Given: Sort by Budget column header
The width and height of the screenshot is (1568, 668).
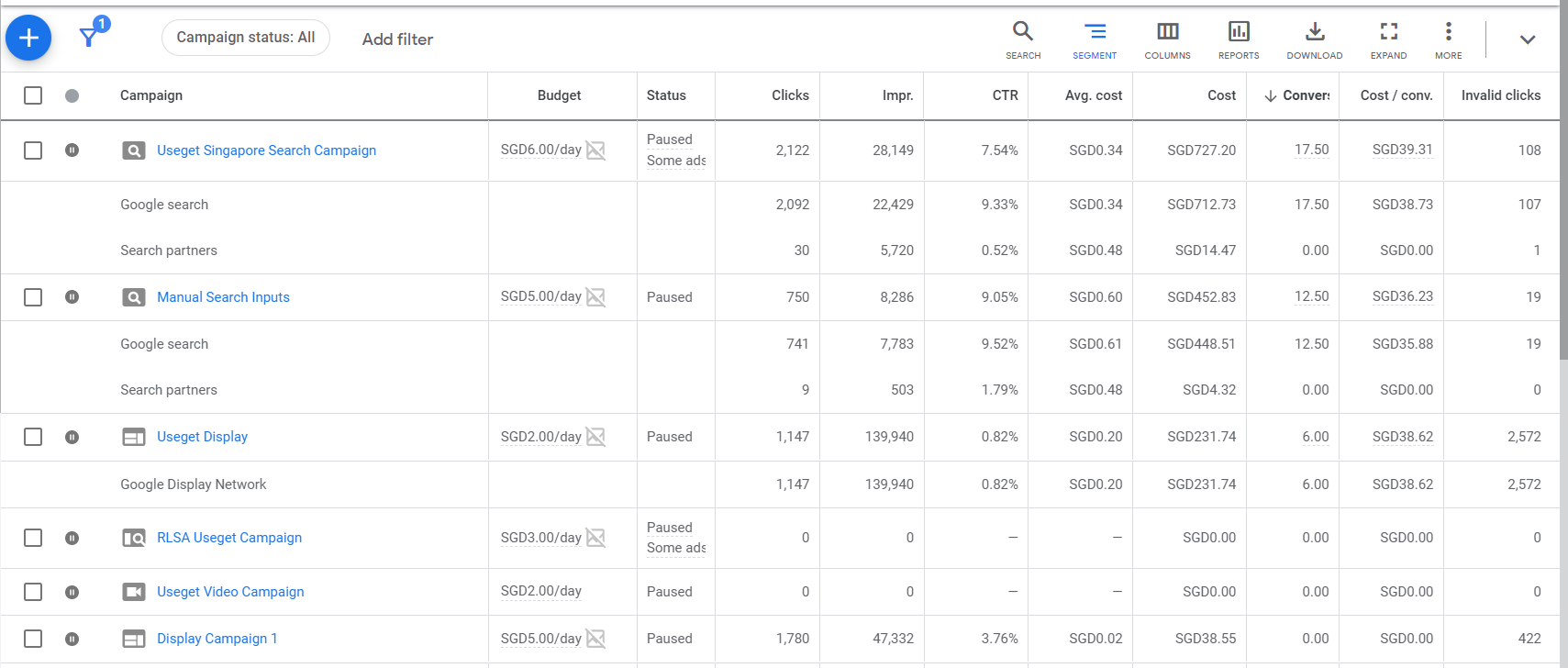Looking at the screenshot, I should coord(559,95).
